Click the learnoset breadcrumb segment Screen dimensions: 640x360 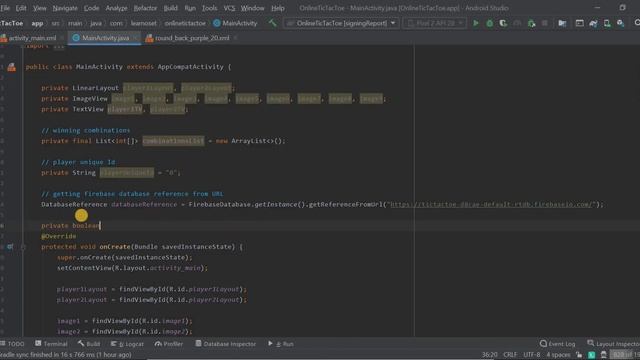point(143,23)
